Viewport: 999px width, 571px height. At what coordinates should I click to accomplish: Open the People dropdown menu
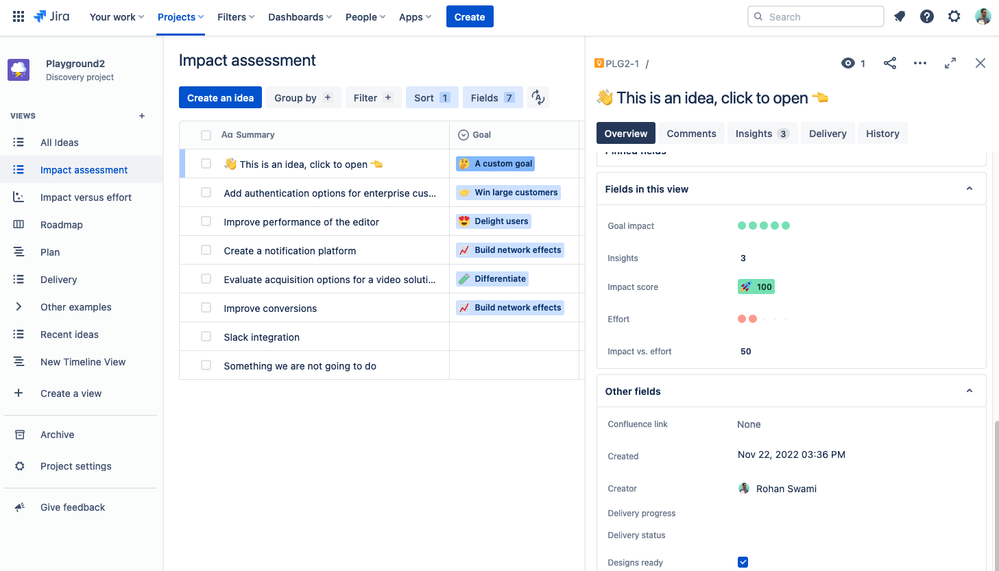pyautogui.click(x=365, y=17)
